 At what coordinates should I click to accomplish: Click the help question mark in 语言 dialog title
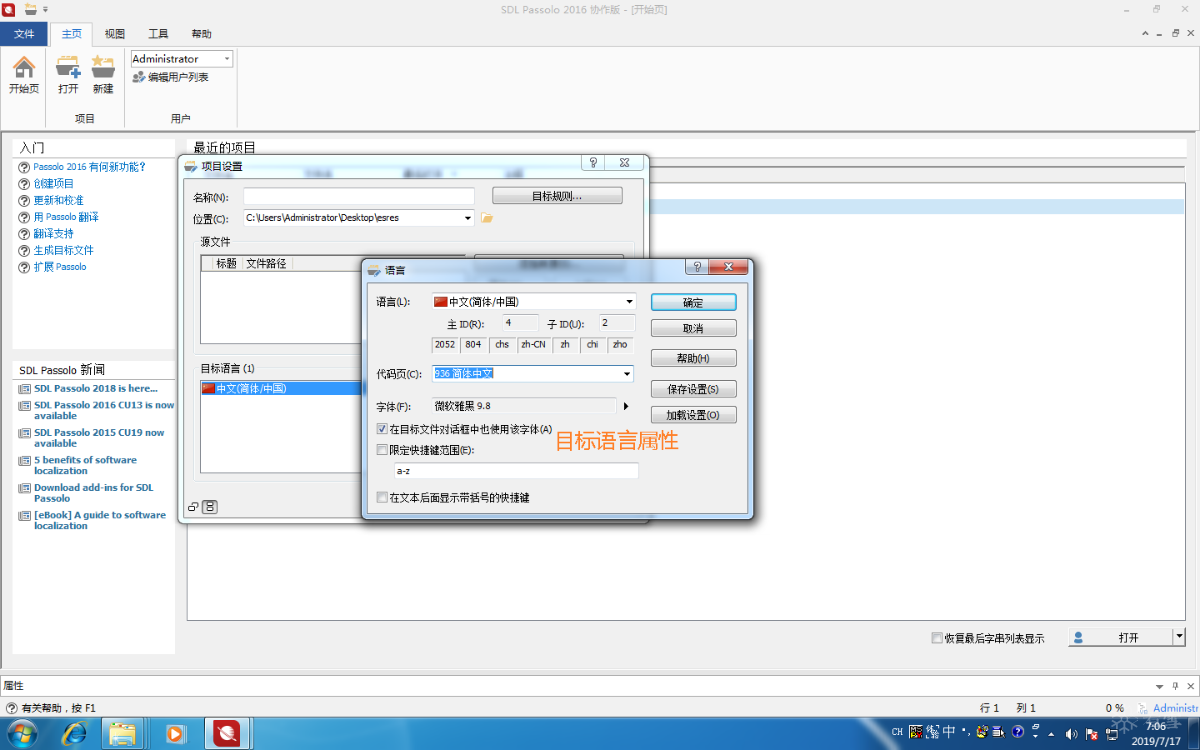tap(699, 268)
